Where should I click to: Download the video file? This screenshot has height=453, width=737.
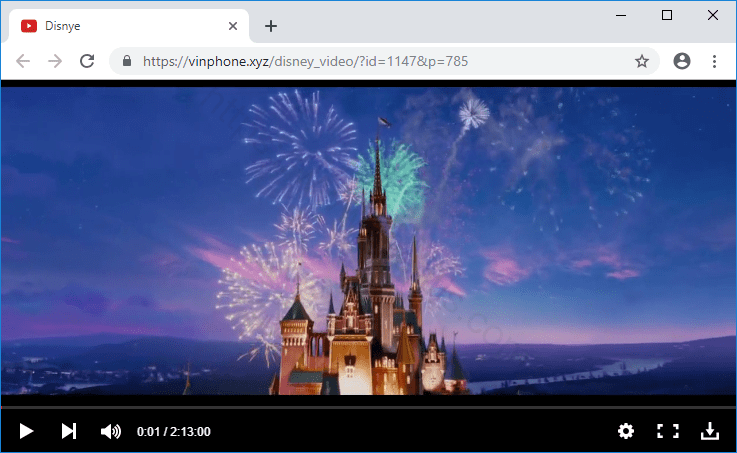pyautogui.click(x=709, y=431)
